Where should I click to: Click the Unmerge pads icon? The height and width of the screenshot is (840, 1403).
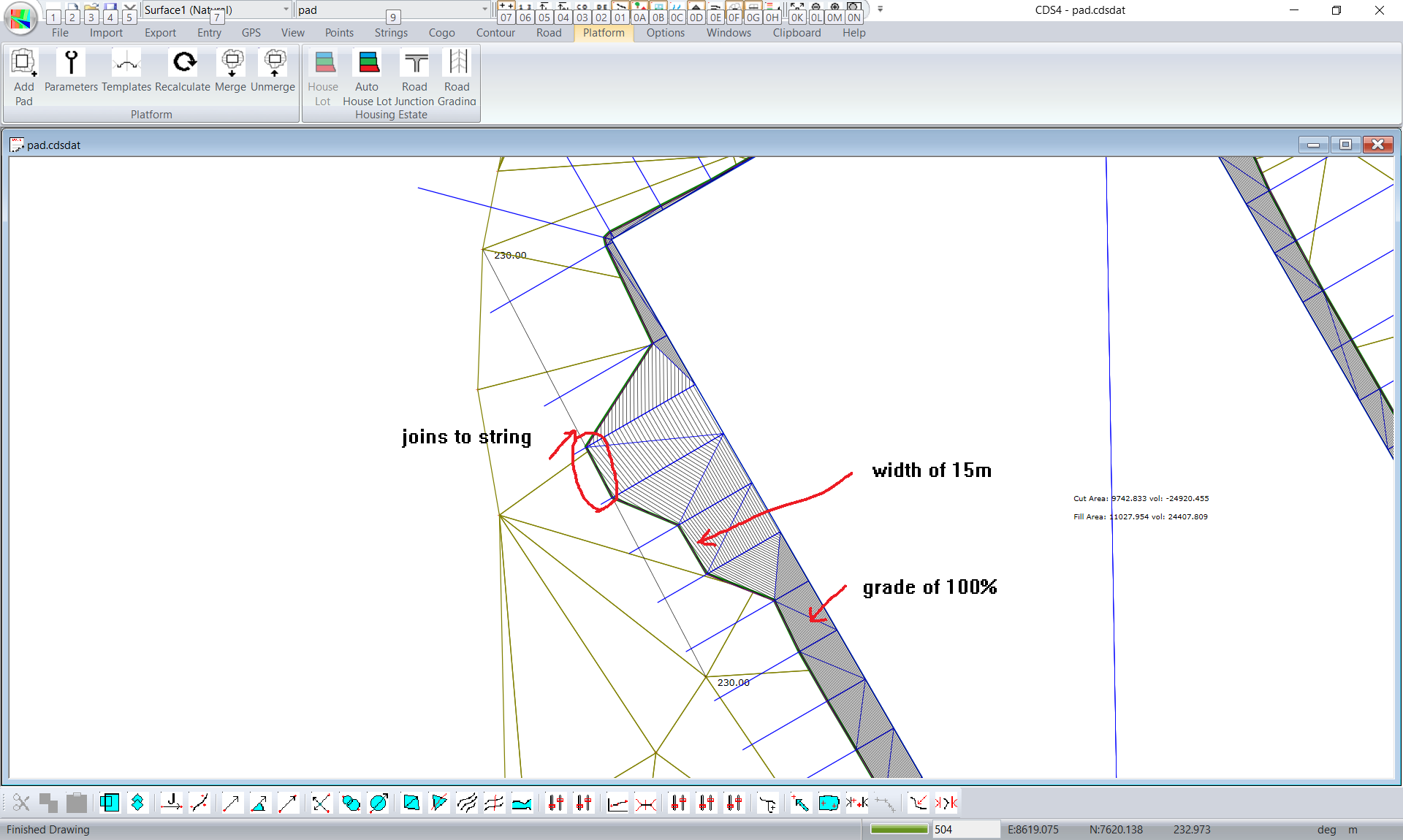coord(273,64)
